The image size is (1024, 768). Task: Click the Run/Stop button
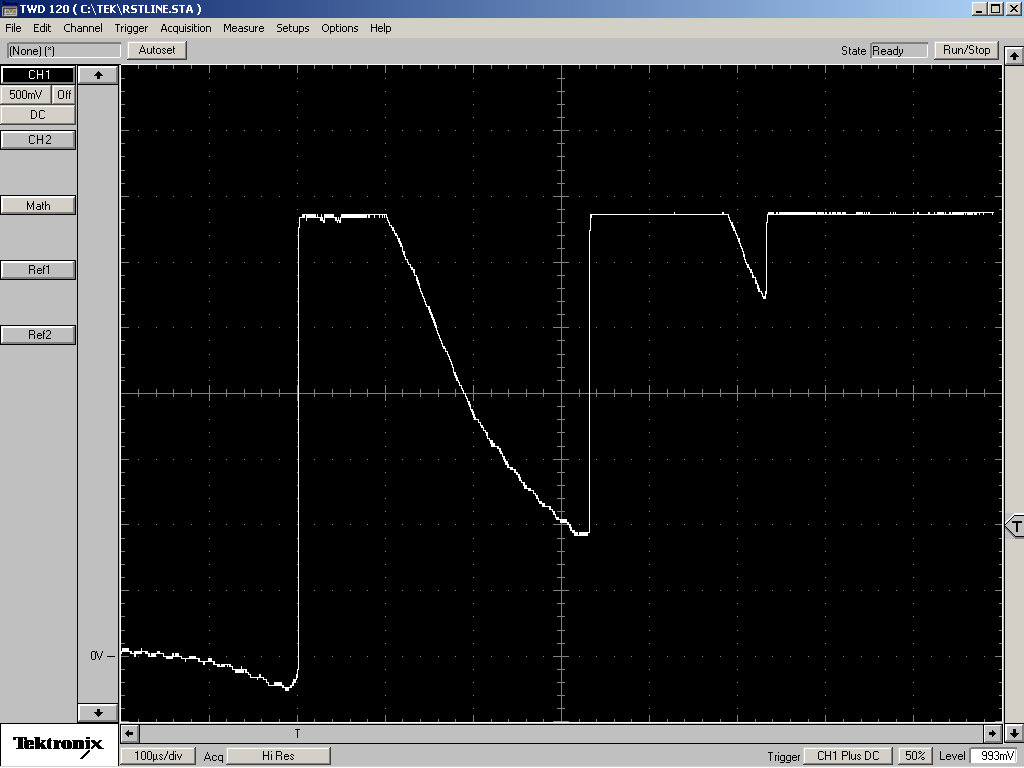point(967,50)
